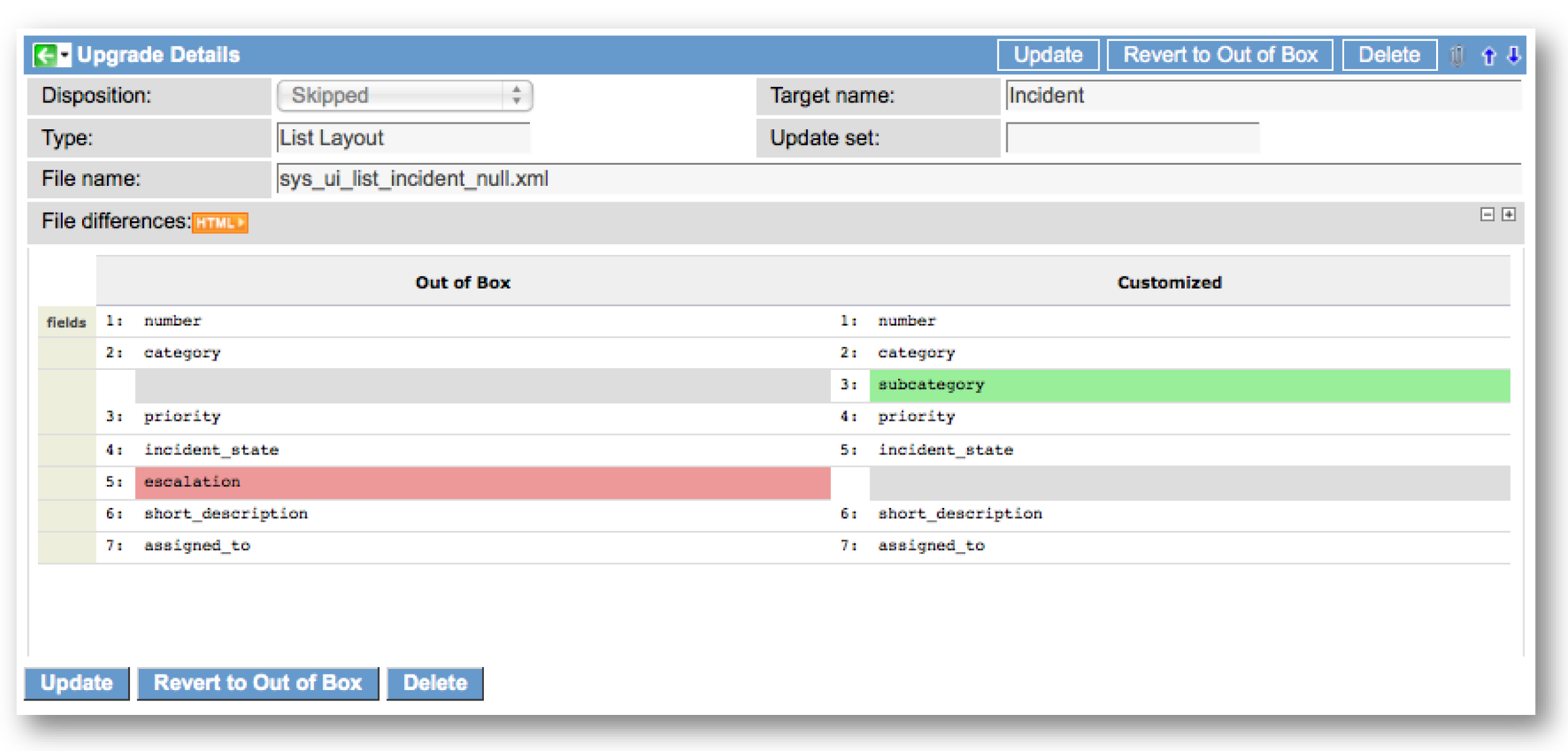
Task: Click the orange HTML badge icon
Action: (x=220, y=223)
